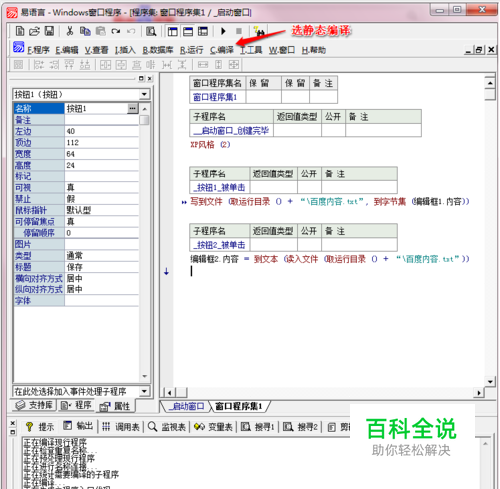Click the Copy toolbar icon
The image size is (500, 489).
pos(85,31)
